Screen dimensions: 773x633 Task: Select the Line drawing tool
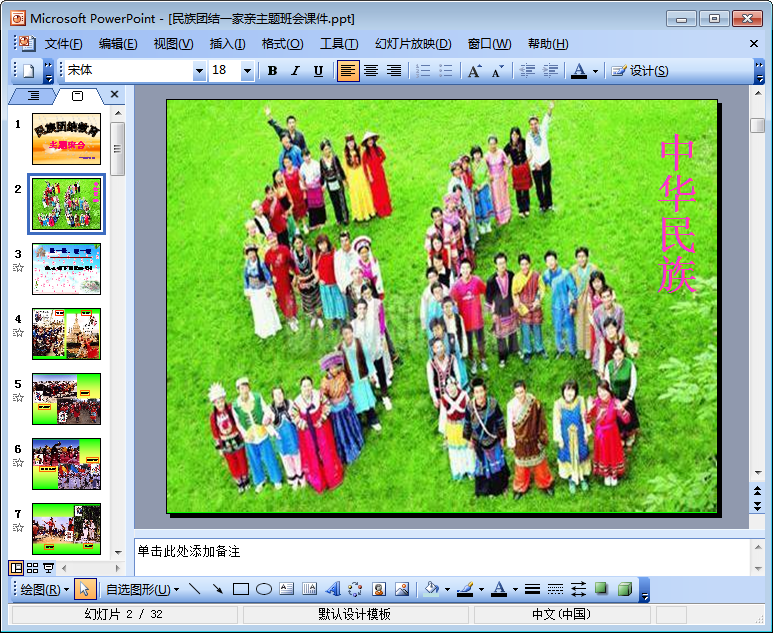(195, 589)
